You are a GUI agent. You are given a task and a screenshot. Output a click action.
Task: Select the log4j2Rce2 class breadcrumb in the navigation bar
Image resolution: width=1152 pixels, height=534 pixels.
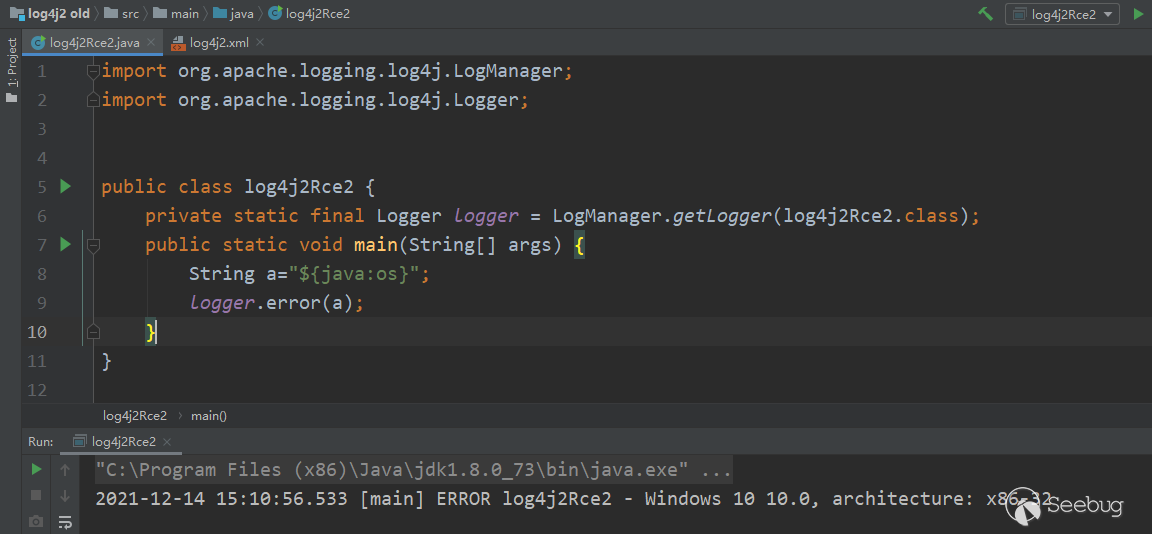click(309, 13)
